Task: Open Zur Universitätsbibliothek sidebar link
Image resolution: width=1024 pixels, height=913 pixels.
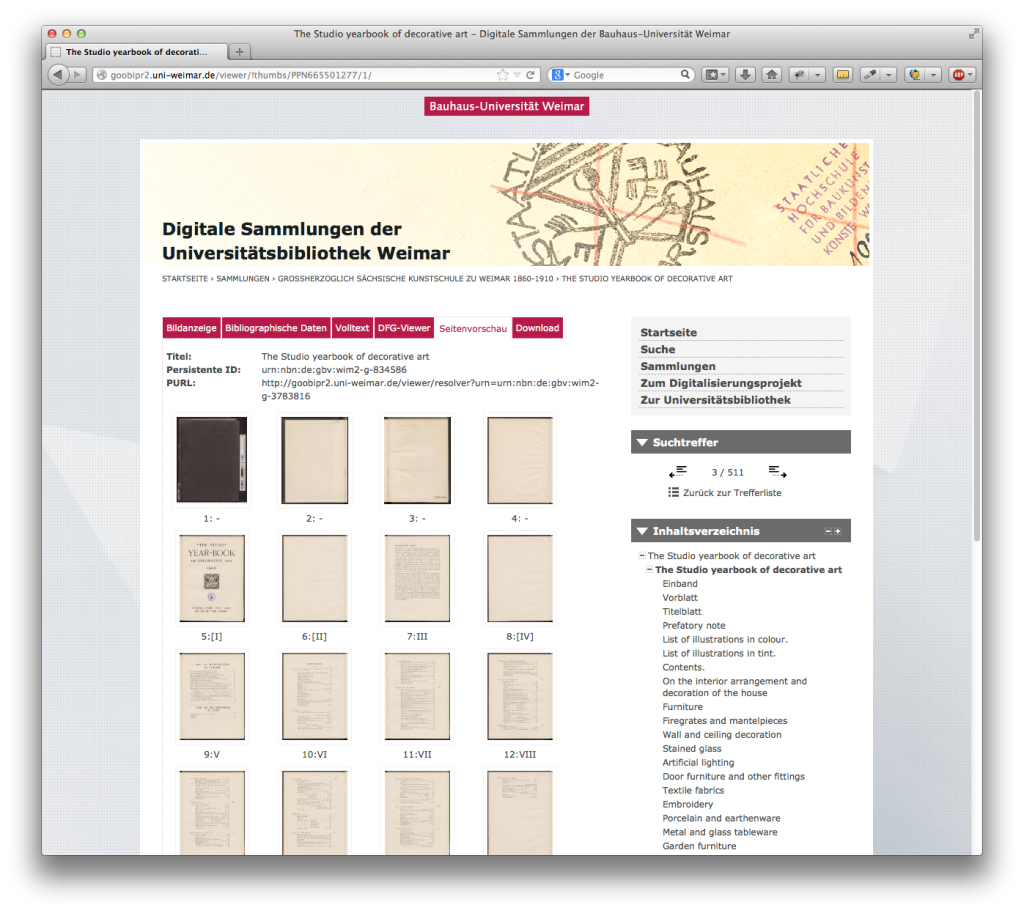Action: tap(715, 400)
